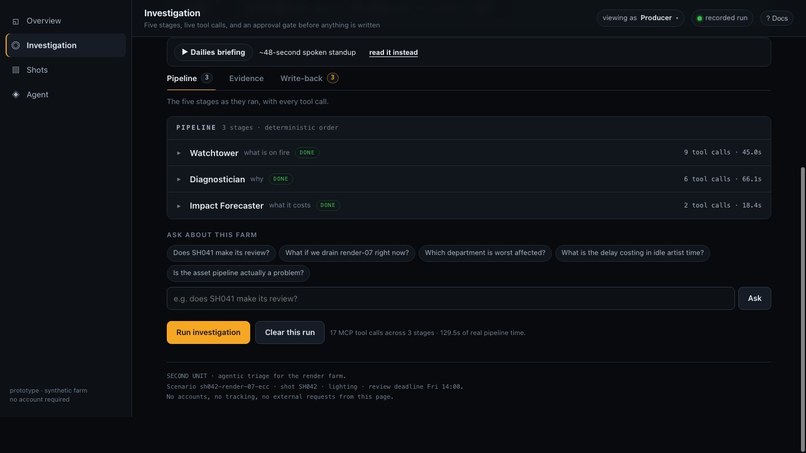Focus the farm question input field
Screen dimensions: 806x453
[450, 298]
